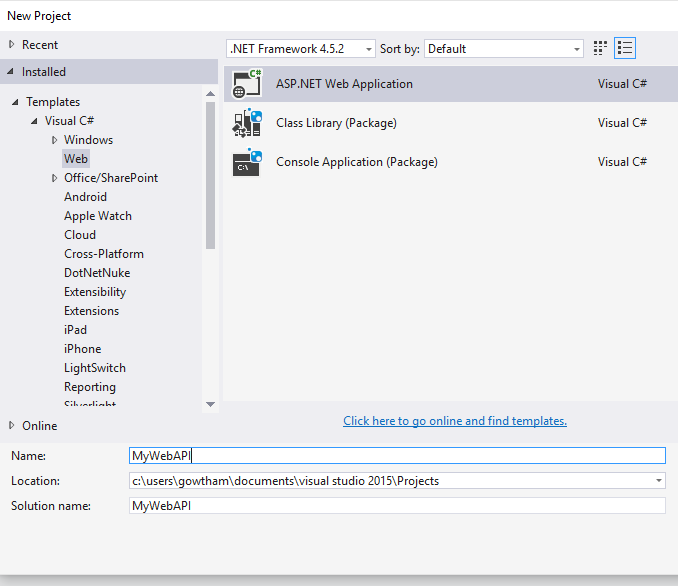Expand the Recent section
Viewport: 678px width, 586px height.
12,44
